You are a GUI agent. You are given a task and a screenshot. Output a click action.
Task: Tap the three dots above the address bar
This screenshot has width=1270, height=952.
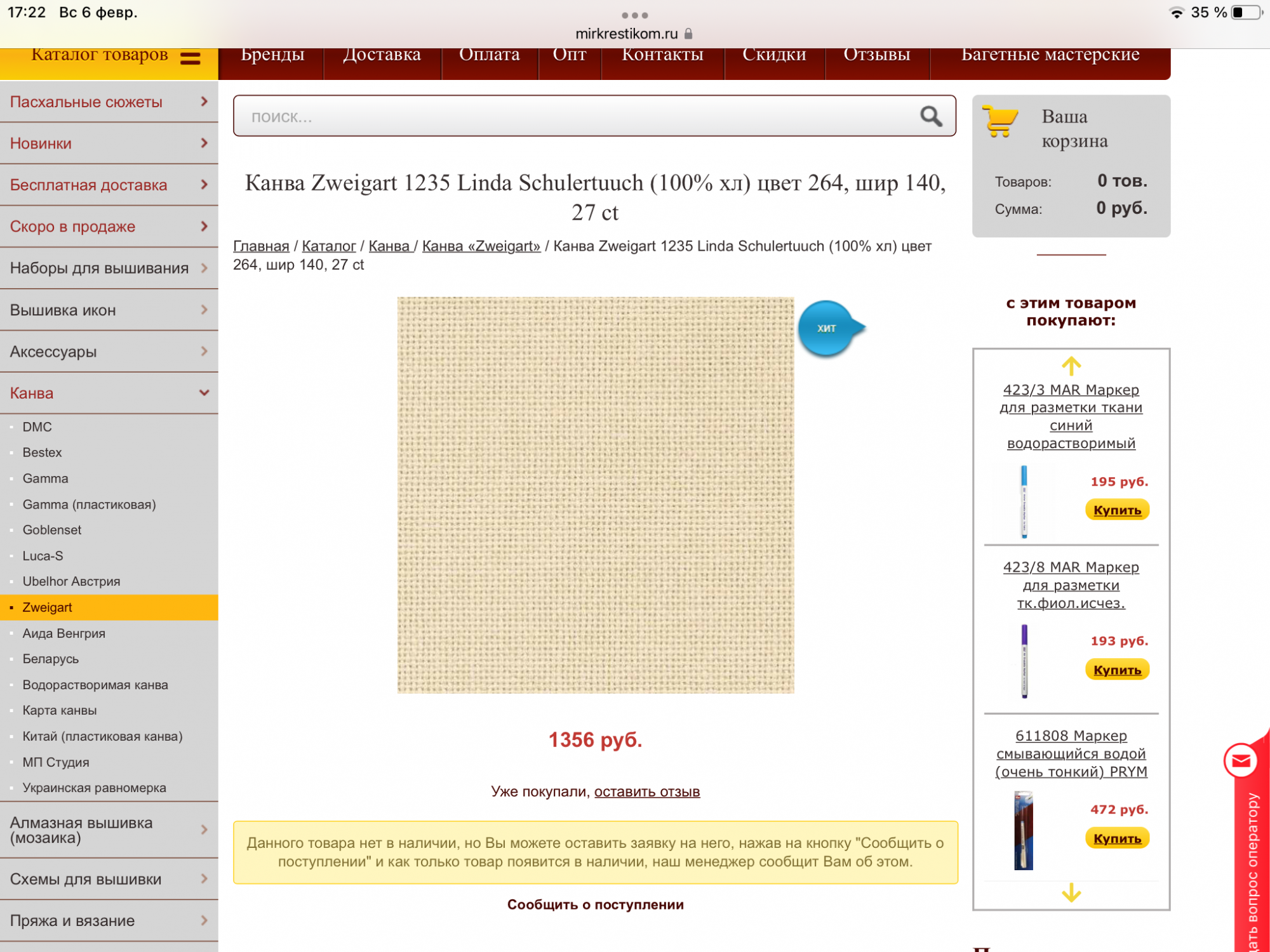pyautogui.click(x=634, y=15)
